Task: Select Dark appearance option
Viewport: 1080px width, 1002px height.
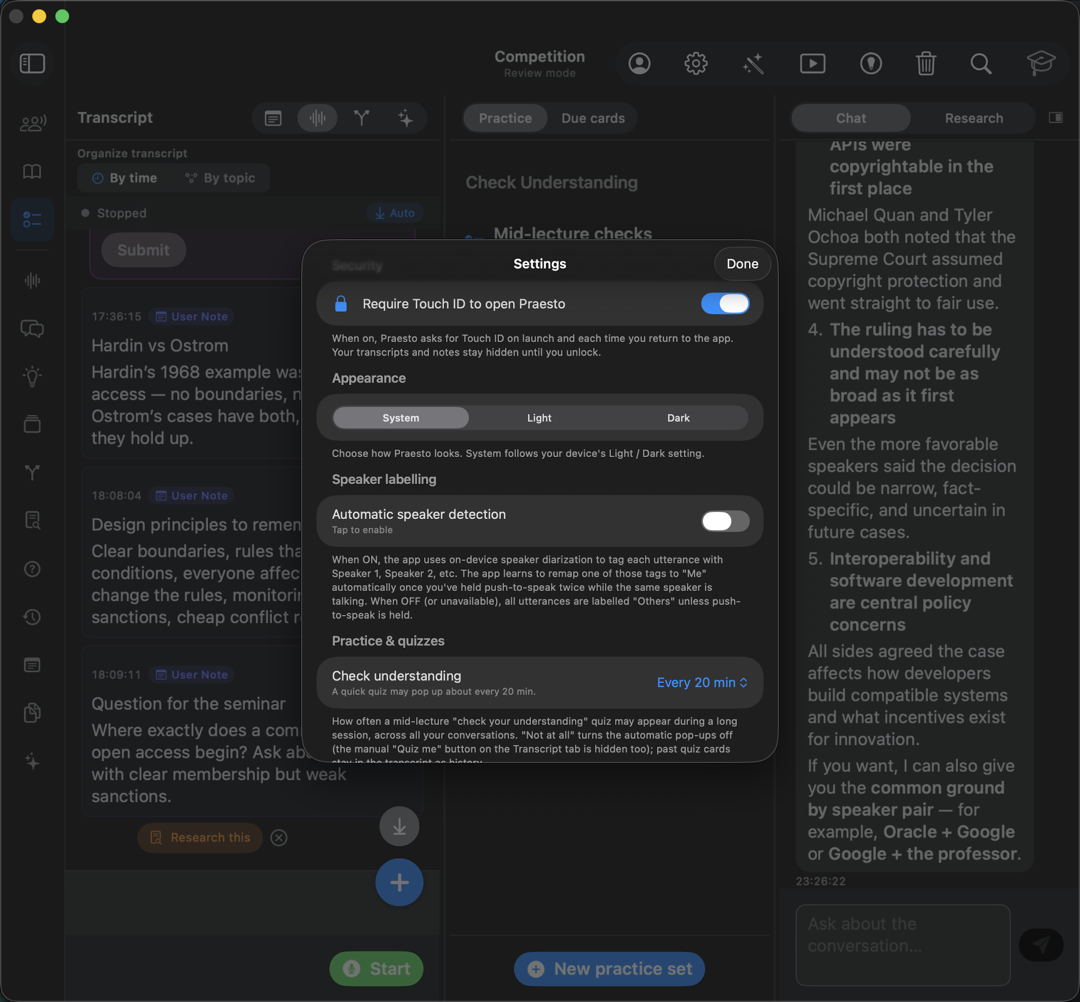Action: [678, 418]
